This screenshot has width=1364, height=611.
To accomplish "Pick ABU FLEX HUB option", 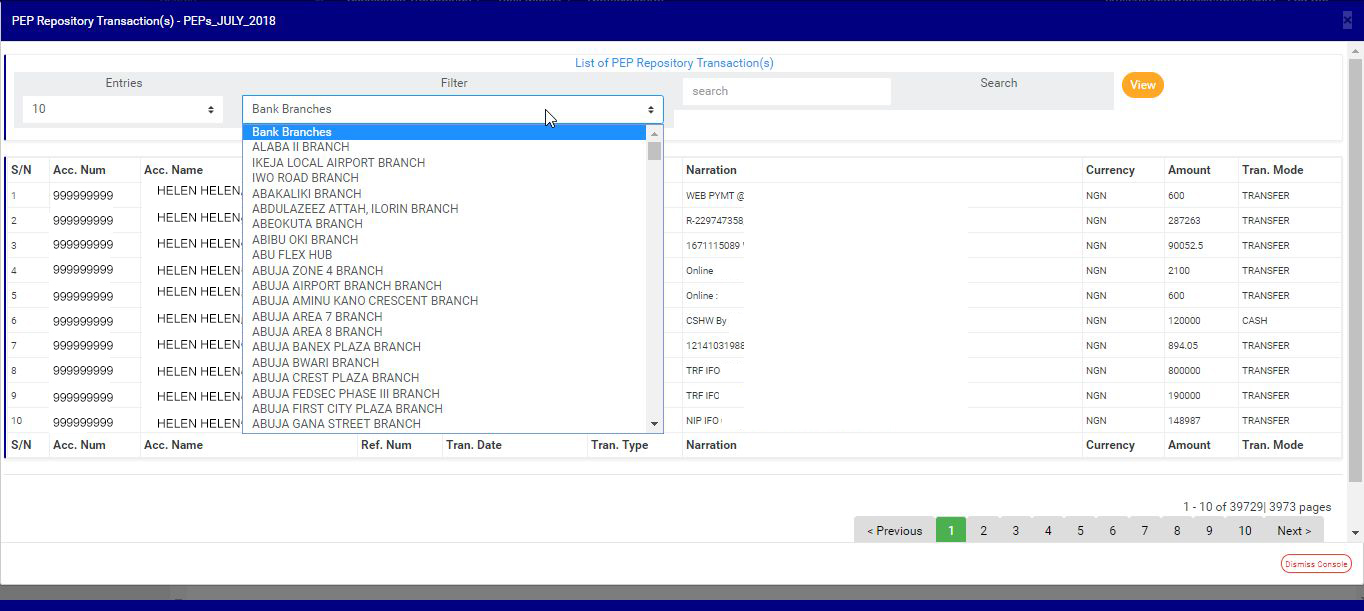I will (292, 255).
